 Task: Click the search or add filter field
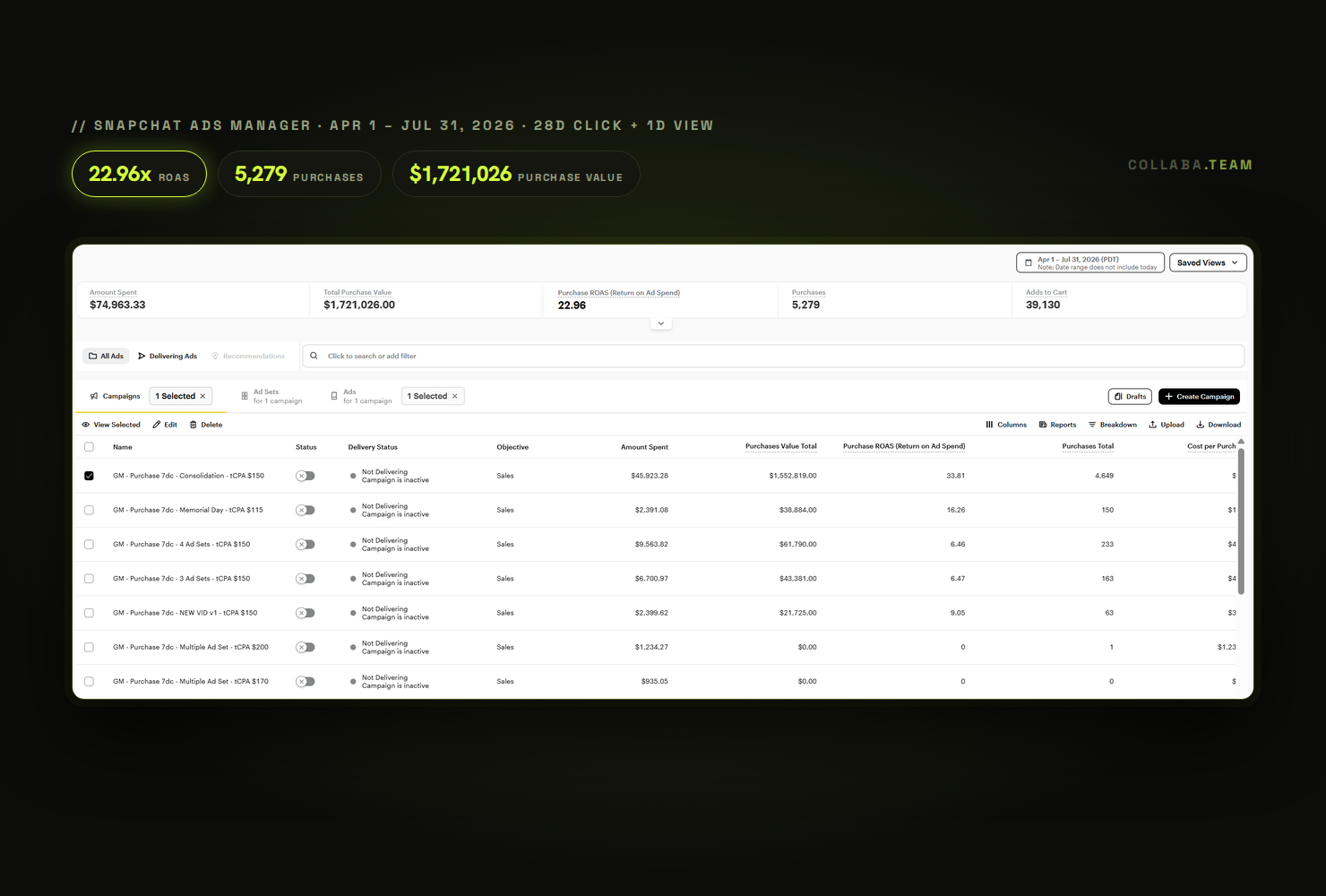click(773, 356)
